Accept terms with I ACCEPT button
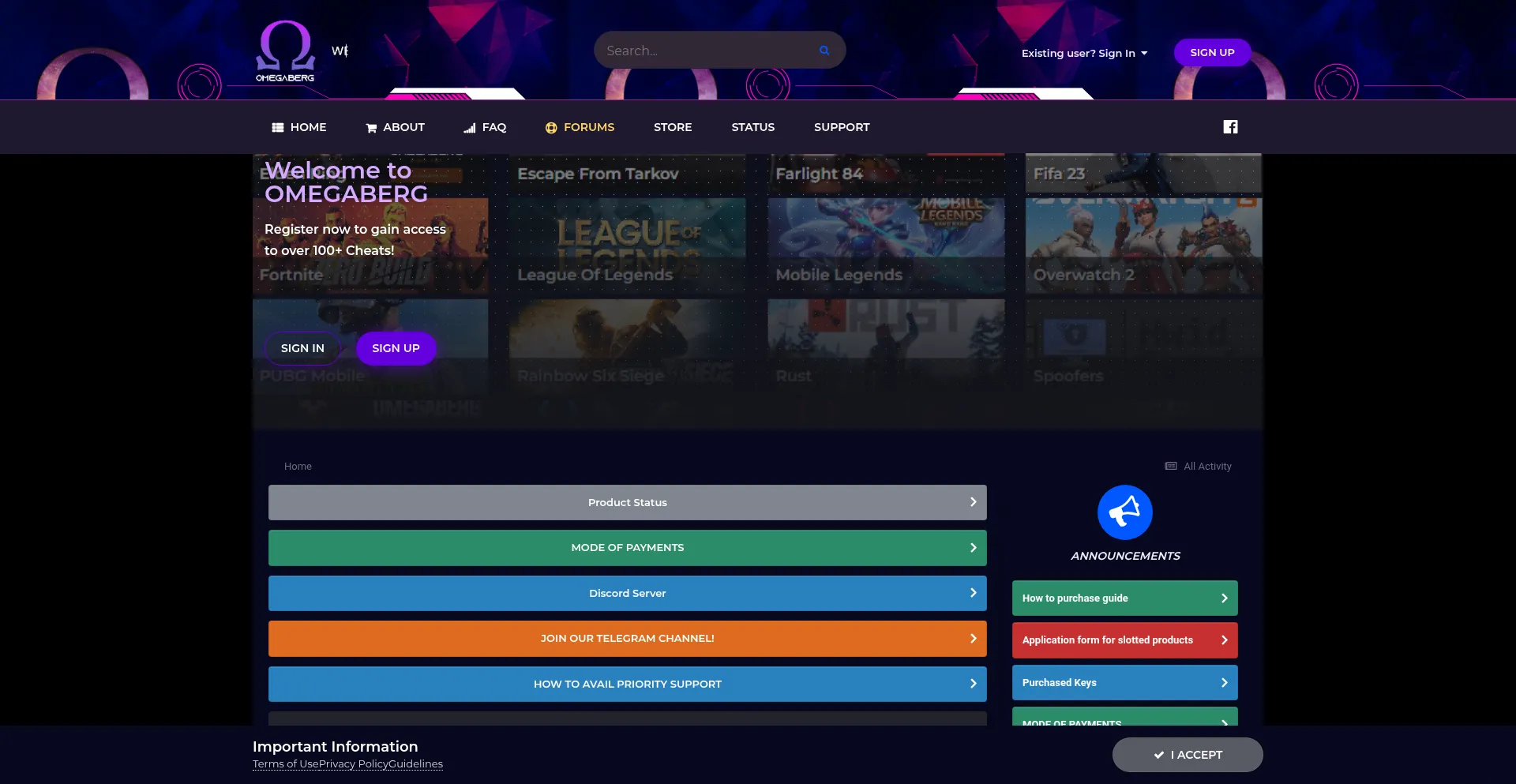 tap(1188, 755)
